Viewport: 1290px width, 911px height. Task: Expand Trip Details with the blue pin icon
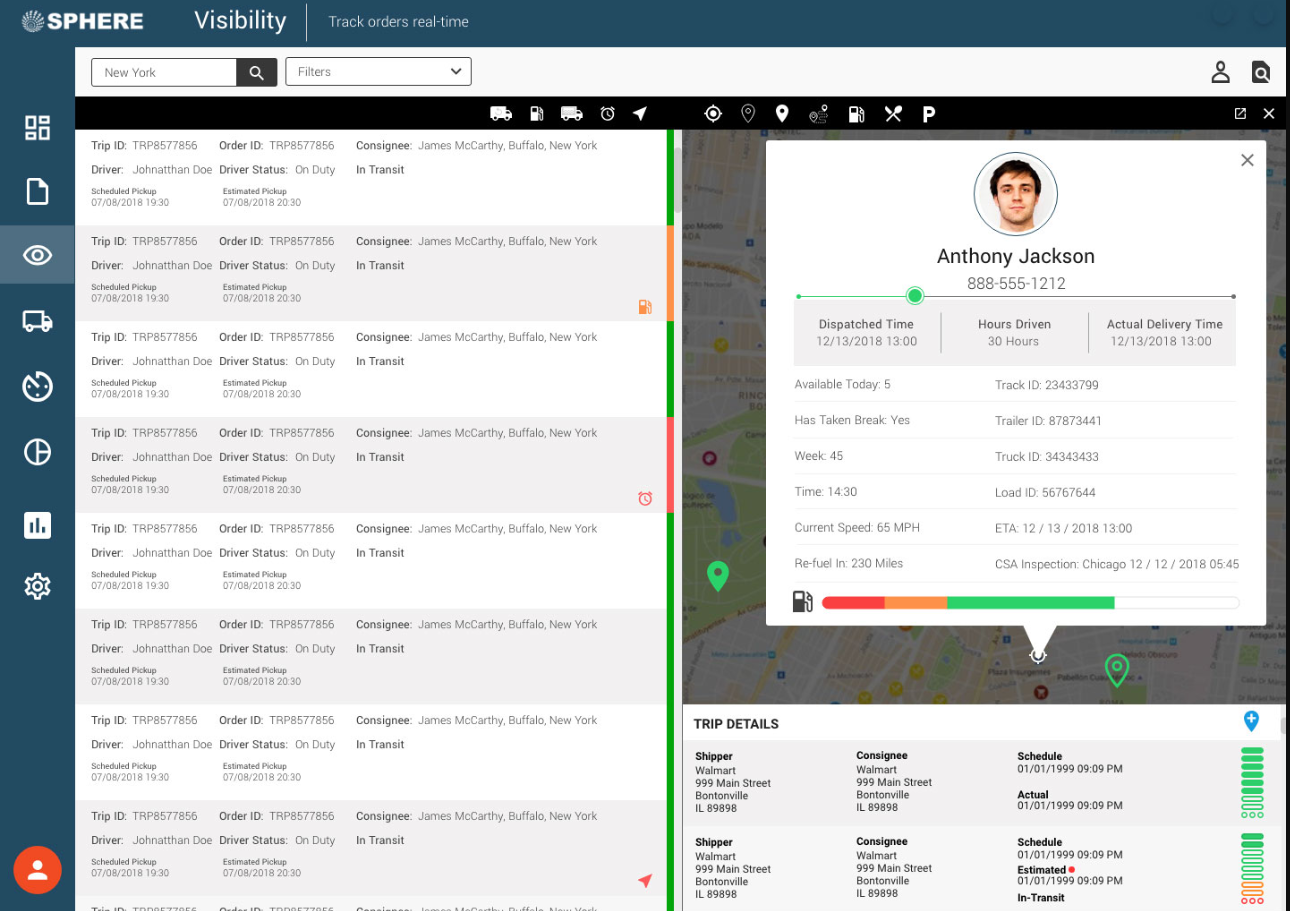pos(1251,720)
